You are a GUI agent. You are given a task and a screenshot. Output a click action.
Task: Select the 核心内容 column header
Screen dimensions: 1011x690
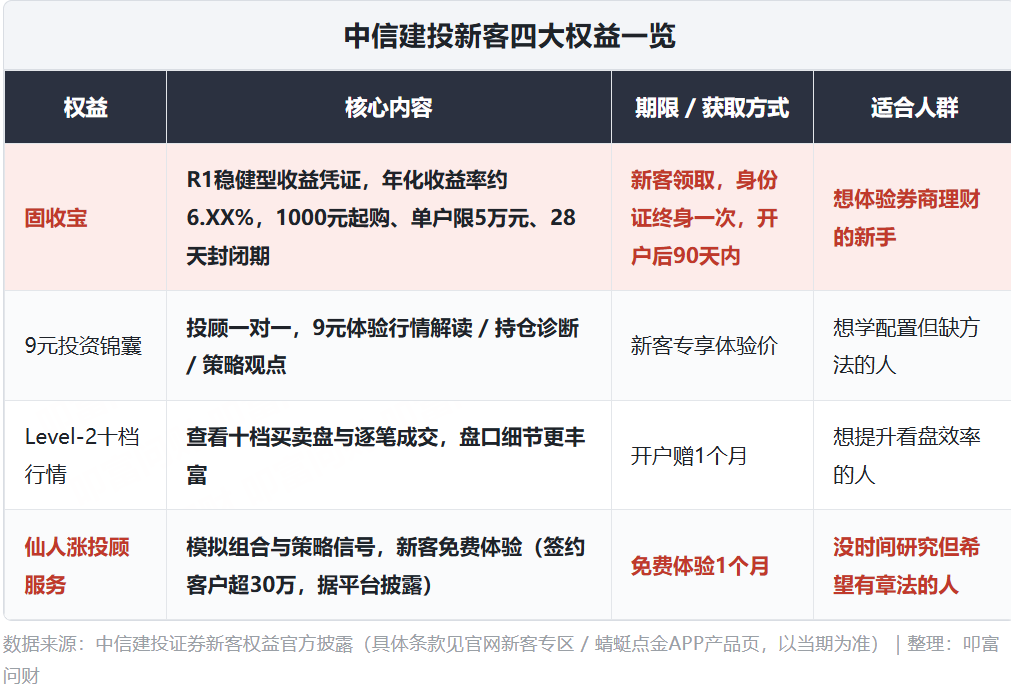pyautogui.click(x=388, y=107)
